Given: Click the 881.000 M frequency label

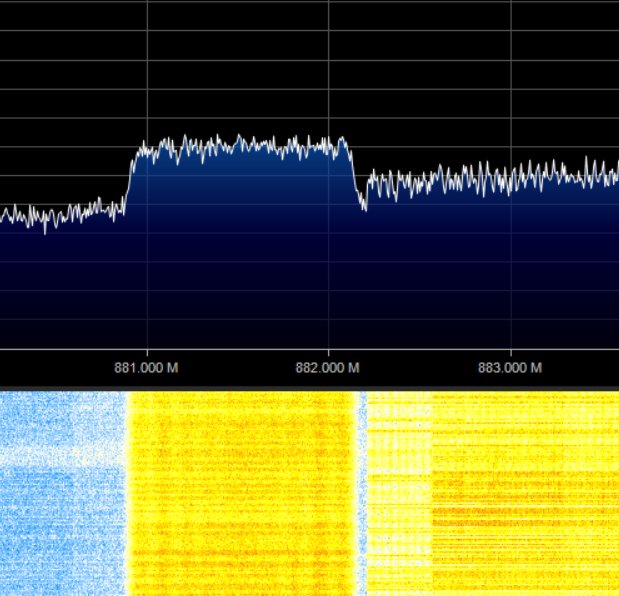Looking at the screenshot, I should pos(146,368).
